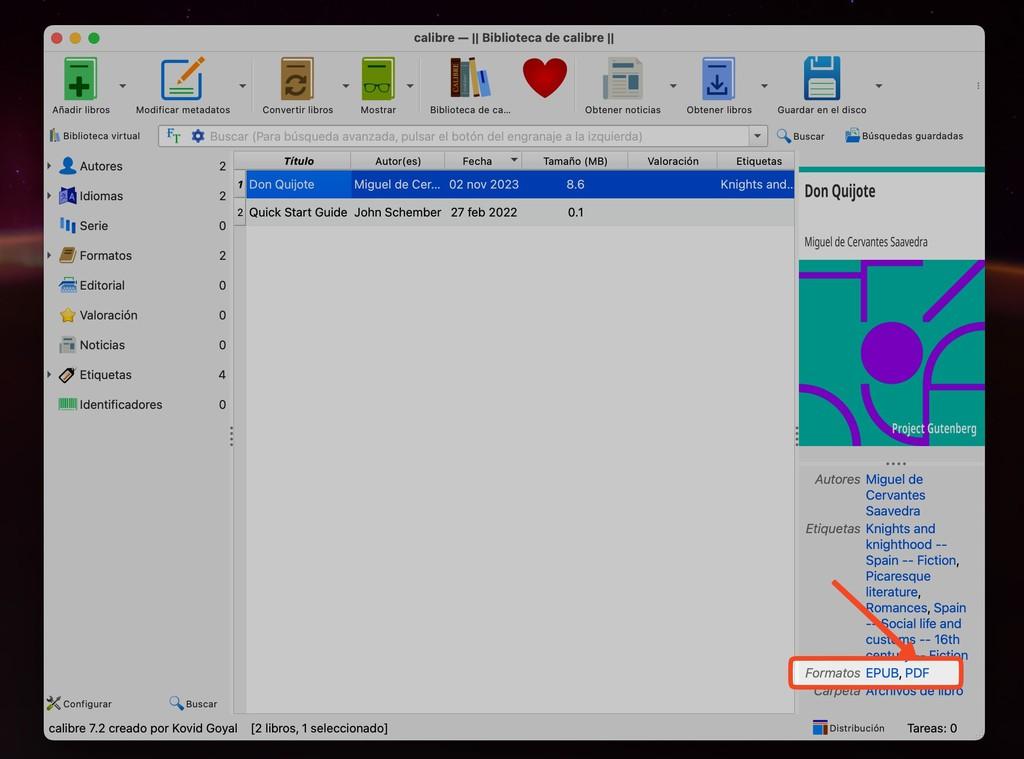Open Obtener noticias dropdown arrow
Viewport: 1024px width, 759px height.
pos(673,86)
